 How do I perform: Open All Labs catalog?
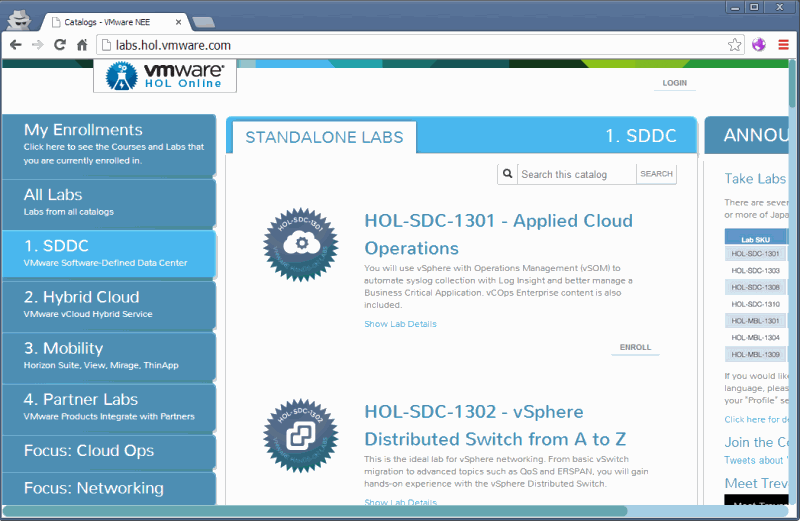click(109, 202)
